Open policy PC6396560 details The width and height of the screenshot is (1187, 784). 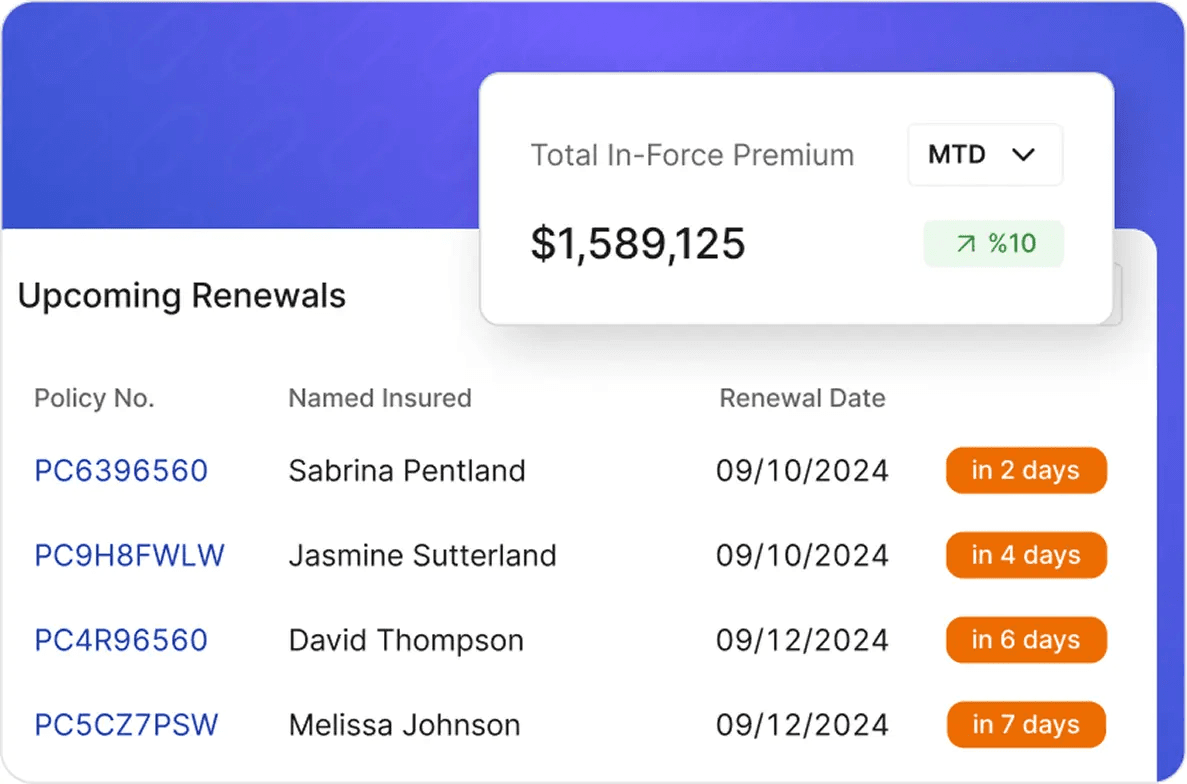point(120,470)
